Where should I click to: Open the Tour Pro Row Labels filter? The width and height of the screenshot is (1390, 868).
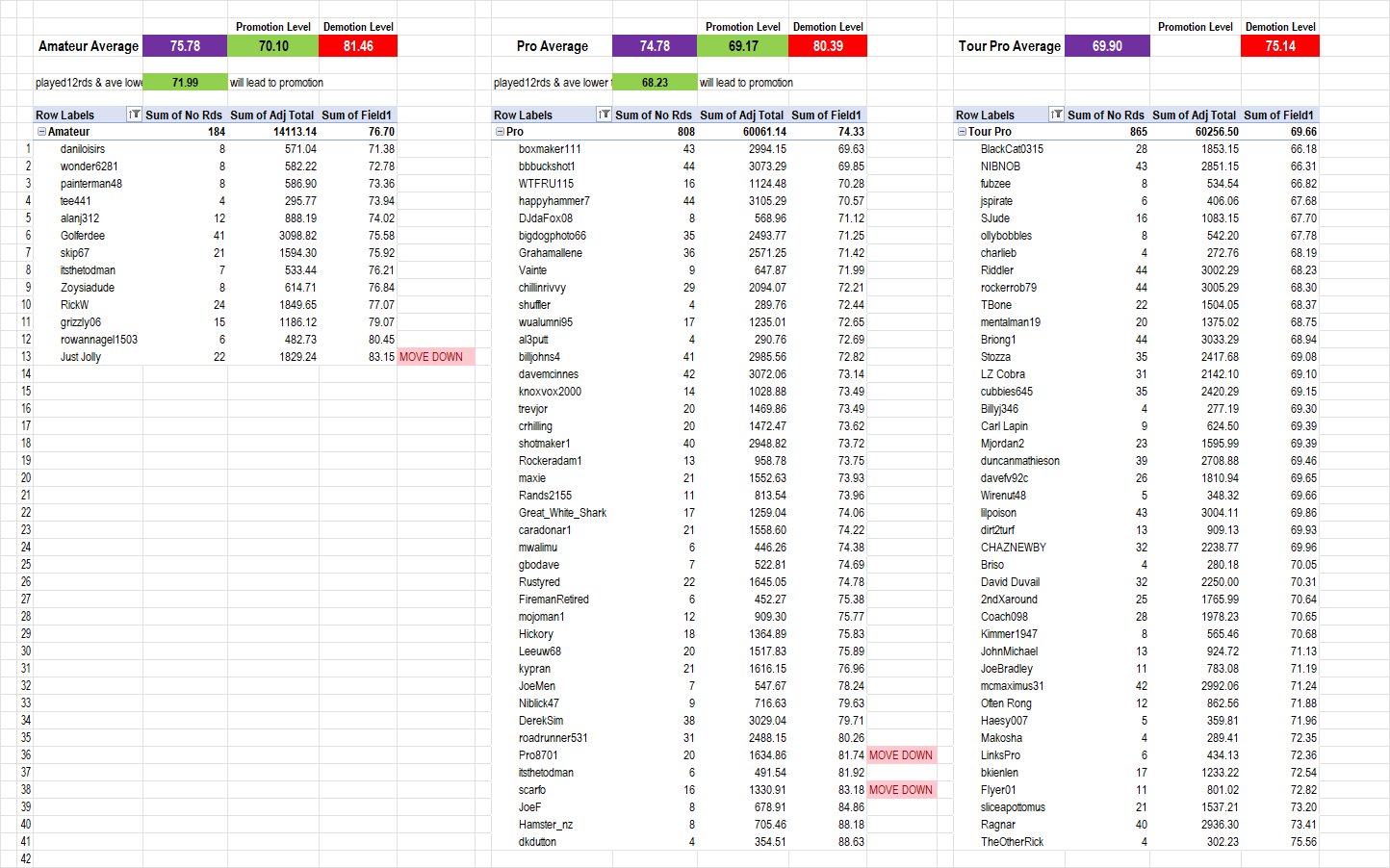1056,115
